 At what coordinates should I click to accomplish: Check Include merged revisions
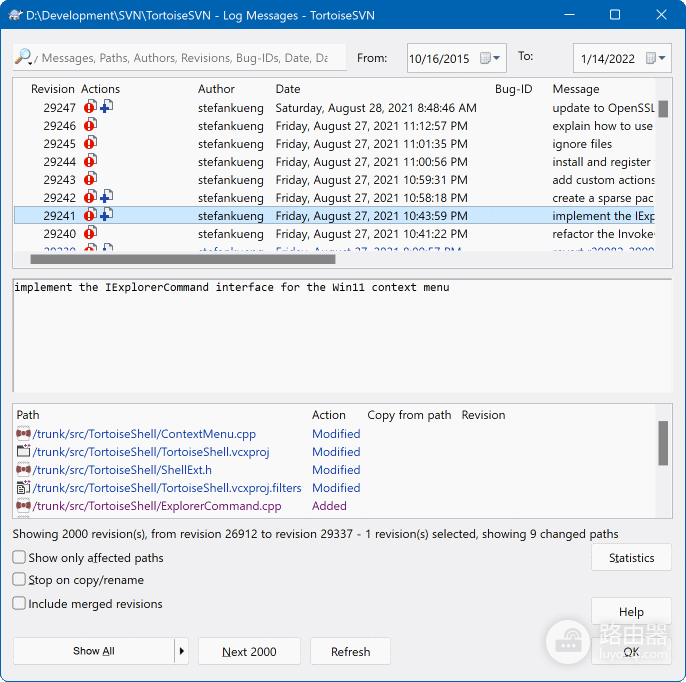click(19, 603)
